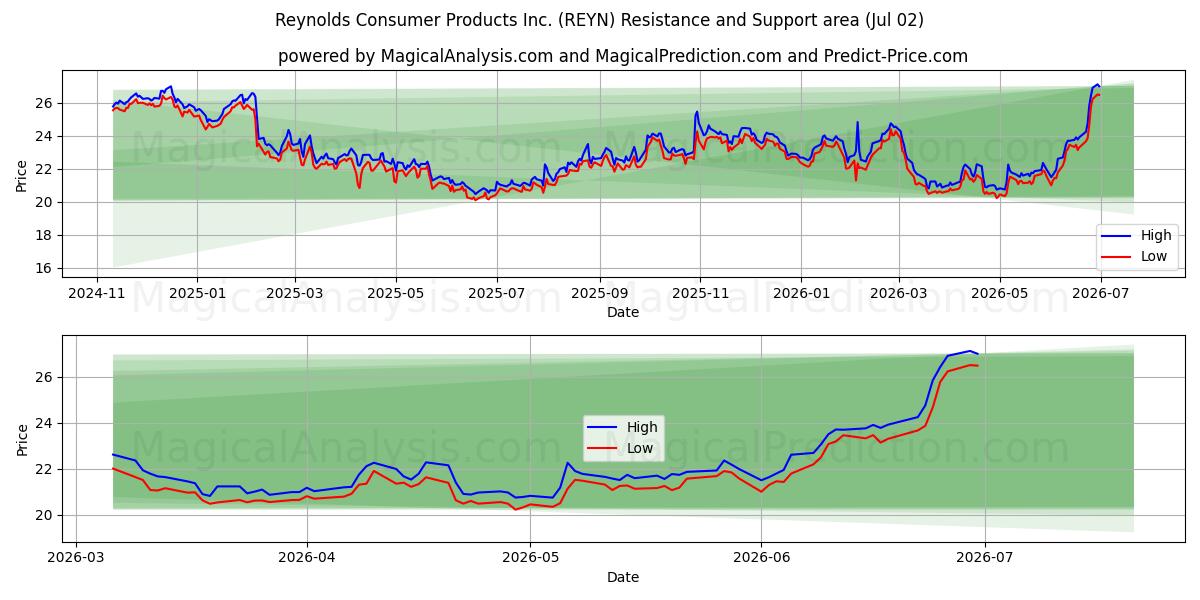The width and height of the screenshot is (1200, 600).
Task: Click the 2025-11 date tick label
Action: pos(700,294)
